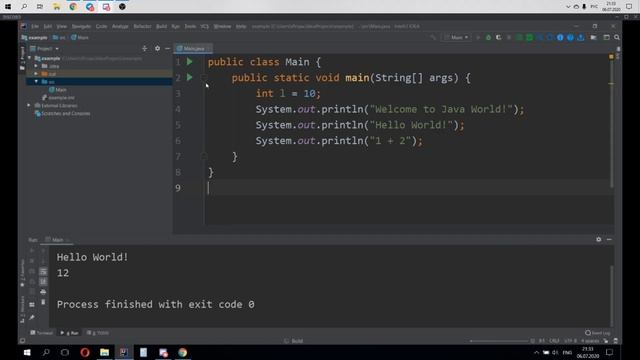640x360 pixels.
Task: Click the memory indicator bar in status bar
Action: click(x=499, y=341)
